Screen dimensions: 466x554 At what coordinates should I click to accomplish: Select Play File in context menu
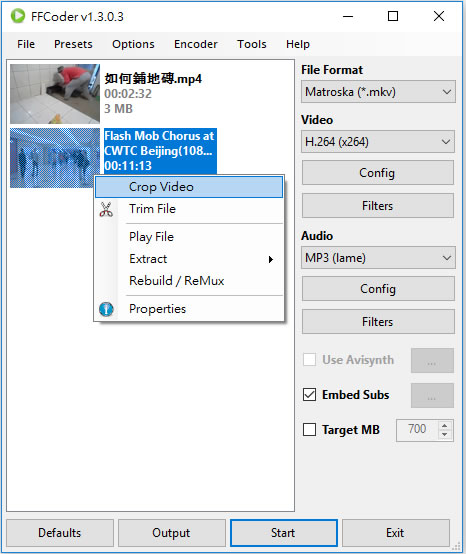(189, 237)
